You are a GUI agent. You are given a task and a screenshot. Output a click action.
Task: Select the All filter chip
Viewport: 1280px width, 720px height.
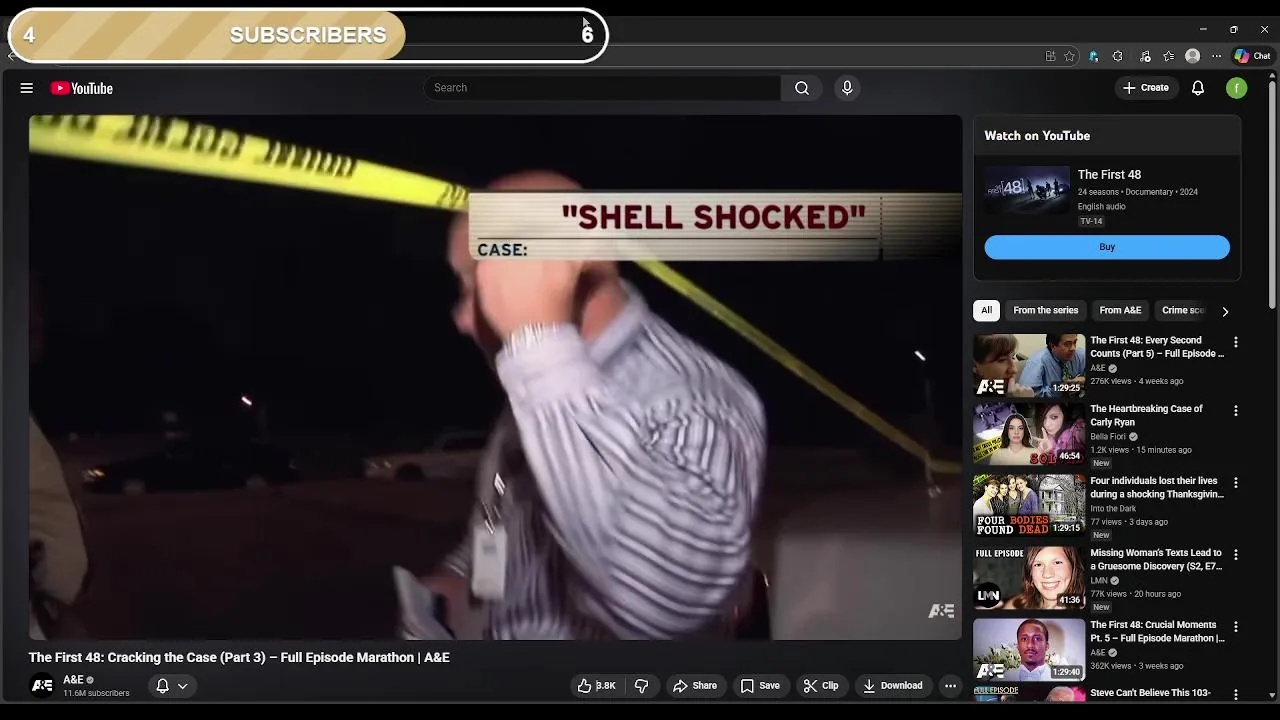986,310
